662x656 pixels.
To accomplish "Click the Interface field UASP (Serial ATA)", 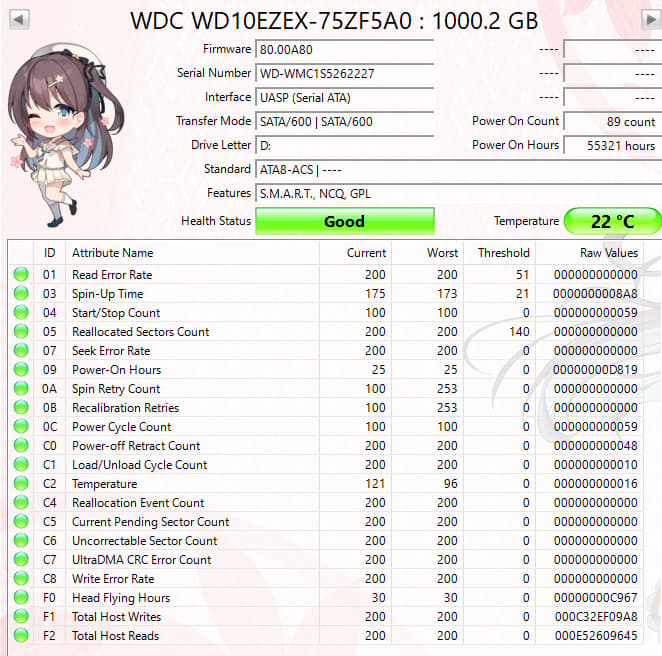I will coord(345,98).
